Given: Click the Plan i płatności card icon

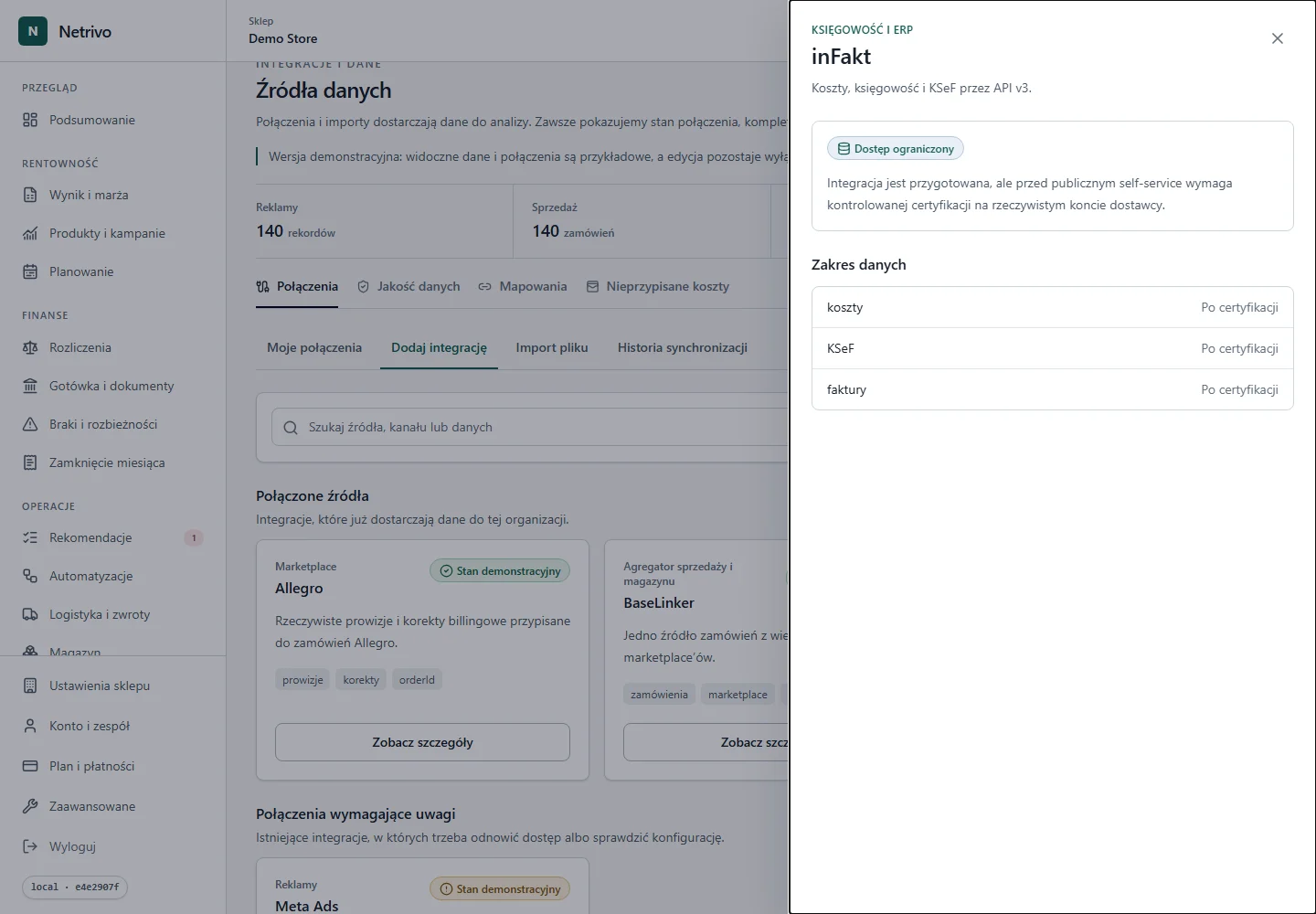Looking at the screenshot, I should pyautogui.click(x=30, y=766).
